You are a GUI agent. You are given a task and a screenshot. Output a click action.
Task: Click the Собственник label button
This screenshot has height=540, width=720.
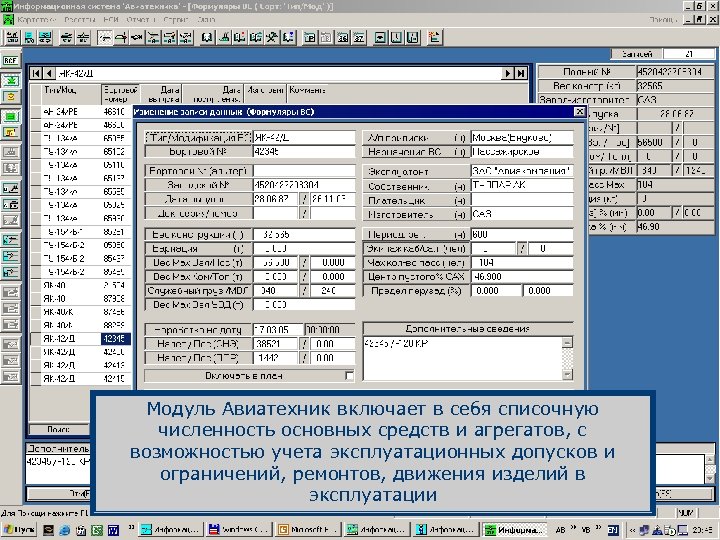(416, 186)
